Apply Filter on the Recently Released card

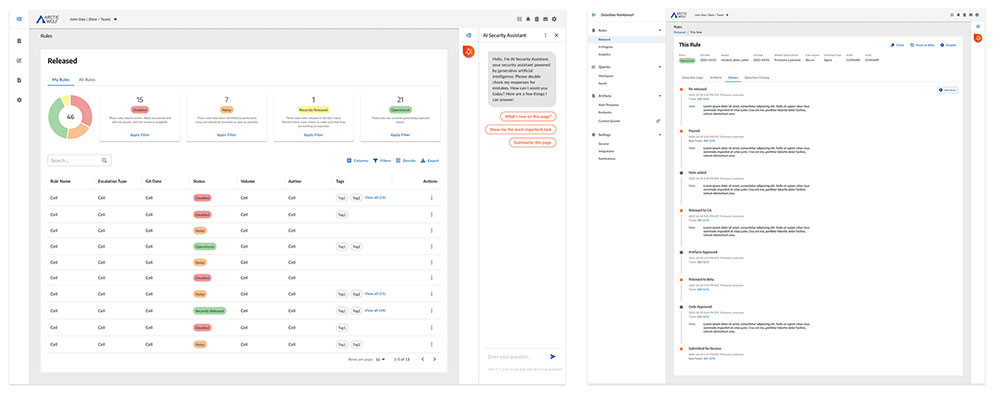[x=313, y=135]
